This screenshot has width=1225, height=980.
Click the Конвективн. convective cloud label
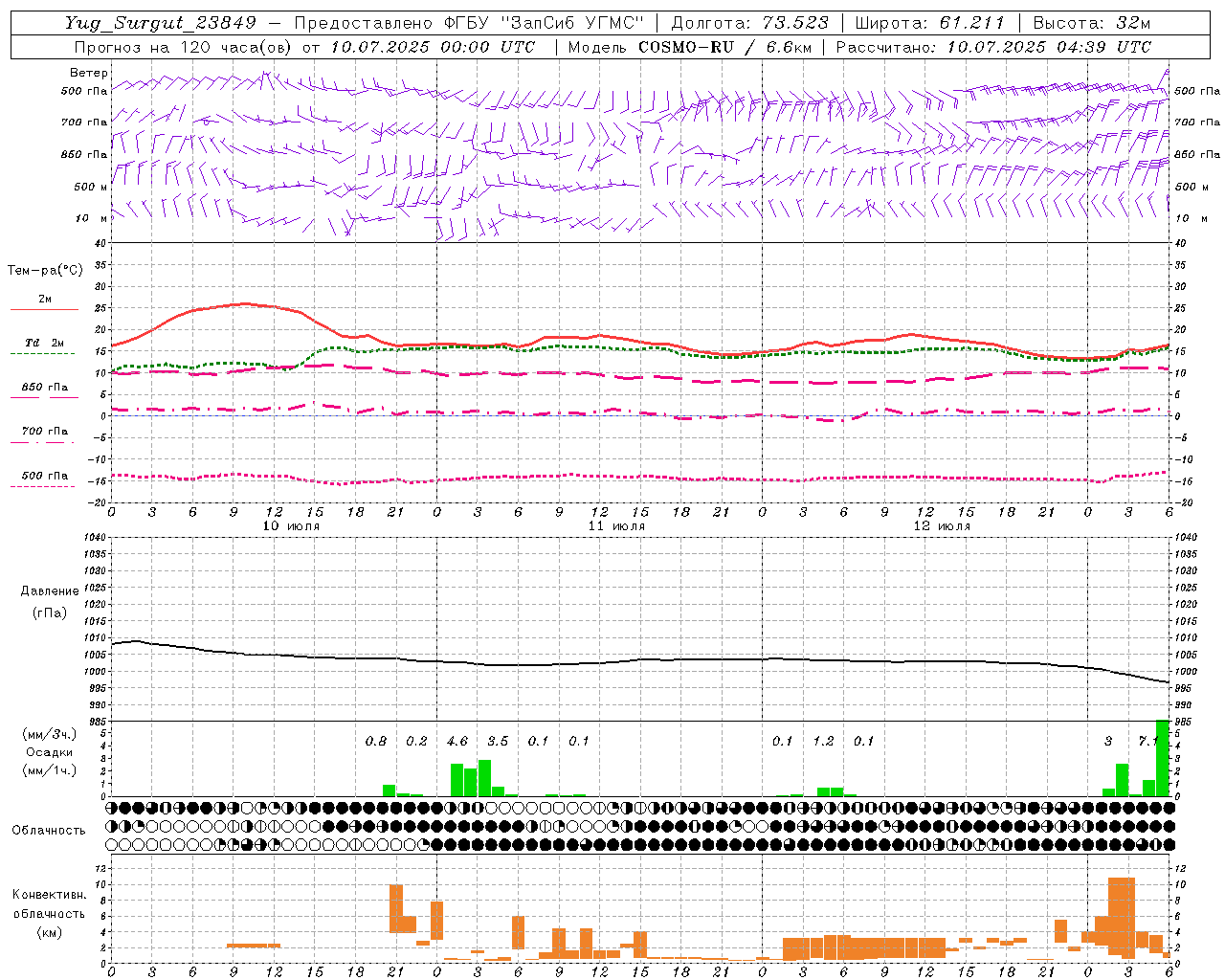pyautogui.click(x=50, y=894)
